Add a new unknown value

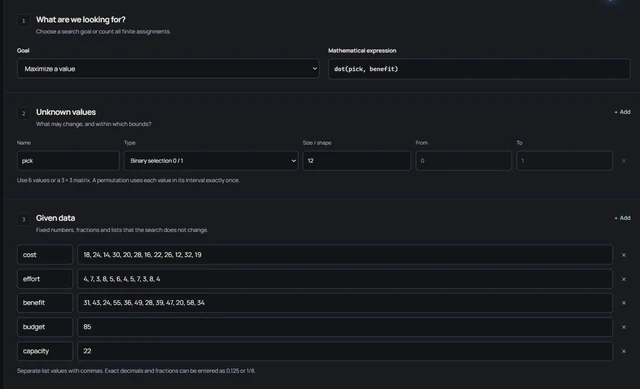click(x=622, y=112)
